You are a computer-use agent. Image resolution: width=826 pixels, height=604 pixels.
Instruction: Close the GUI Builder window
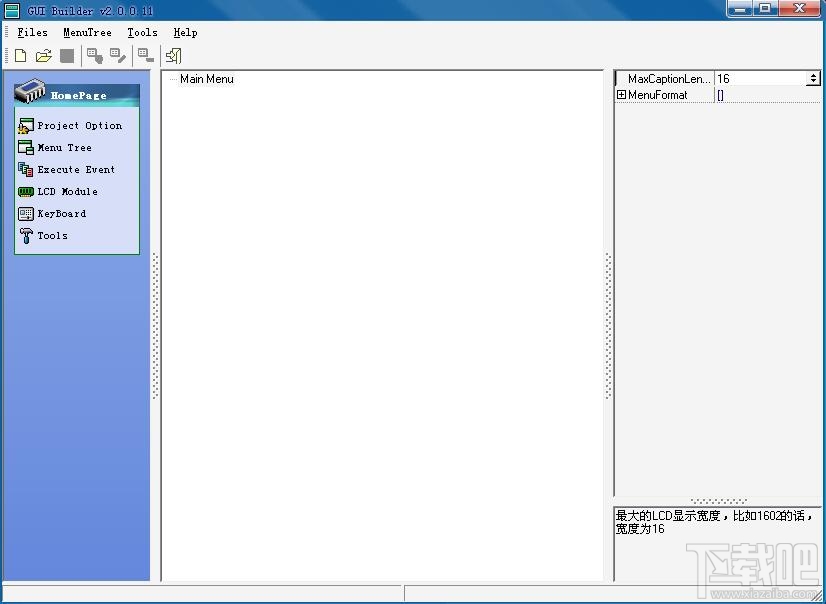799,9
